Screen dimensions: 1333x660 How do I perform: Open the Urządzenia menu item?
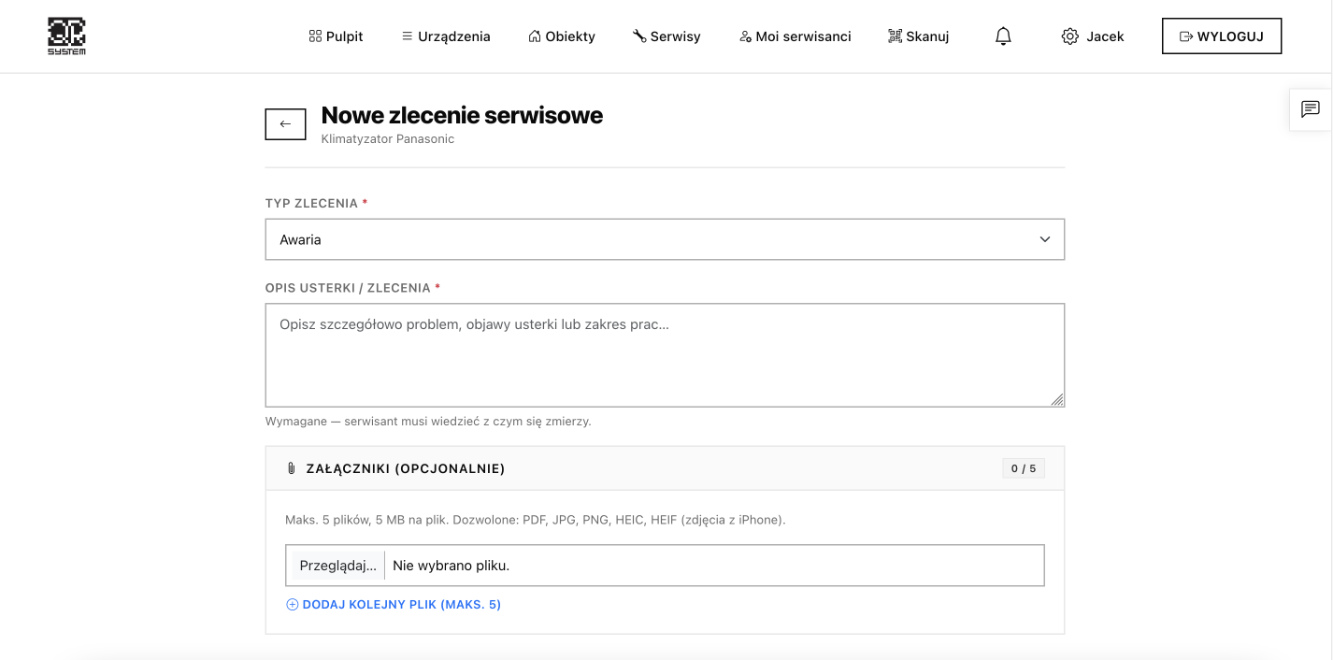(446, 36)
